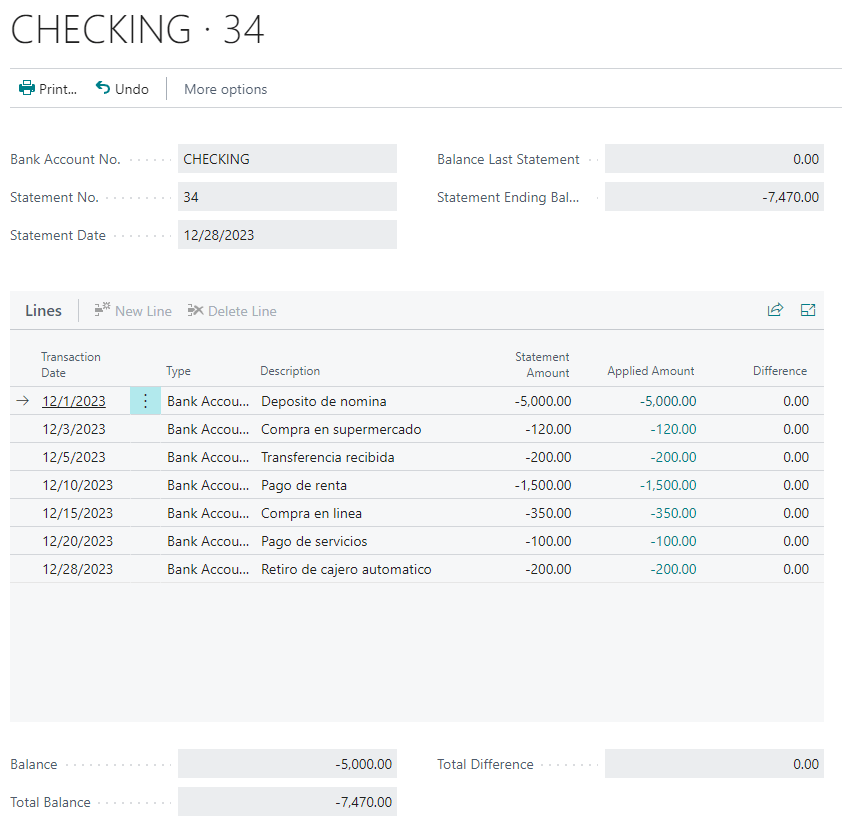
Task: Click the row selector arrow on first line
Action: click(x=23, y=401)
